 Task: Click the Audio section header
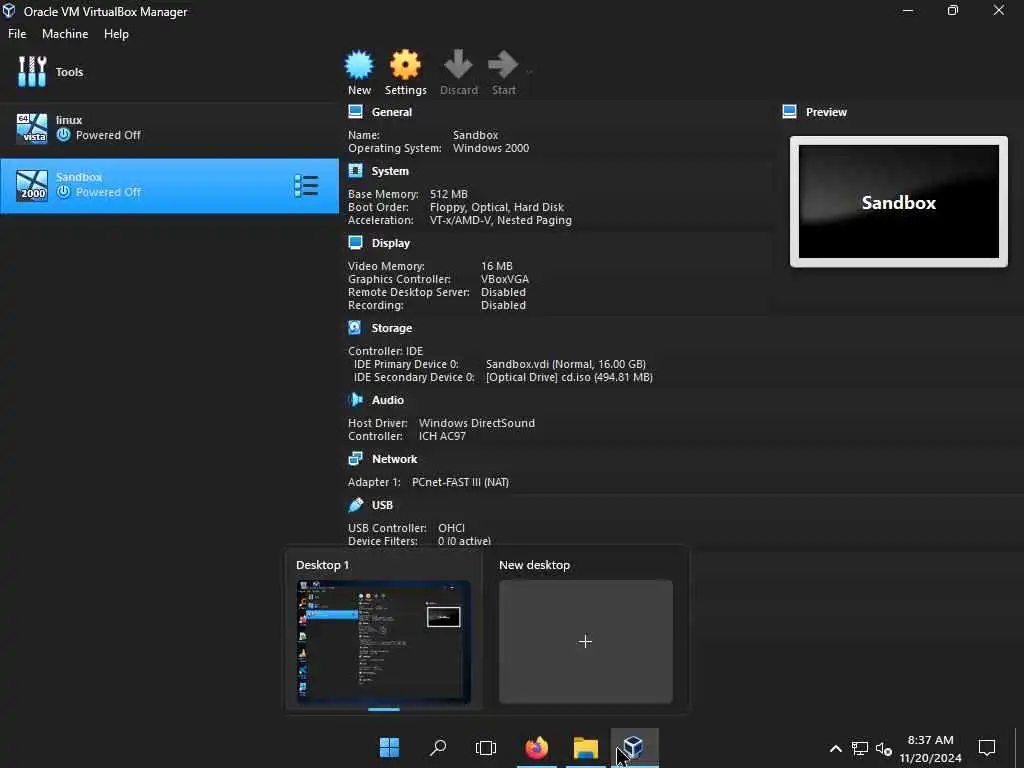click(x=387, y=400)
